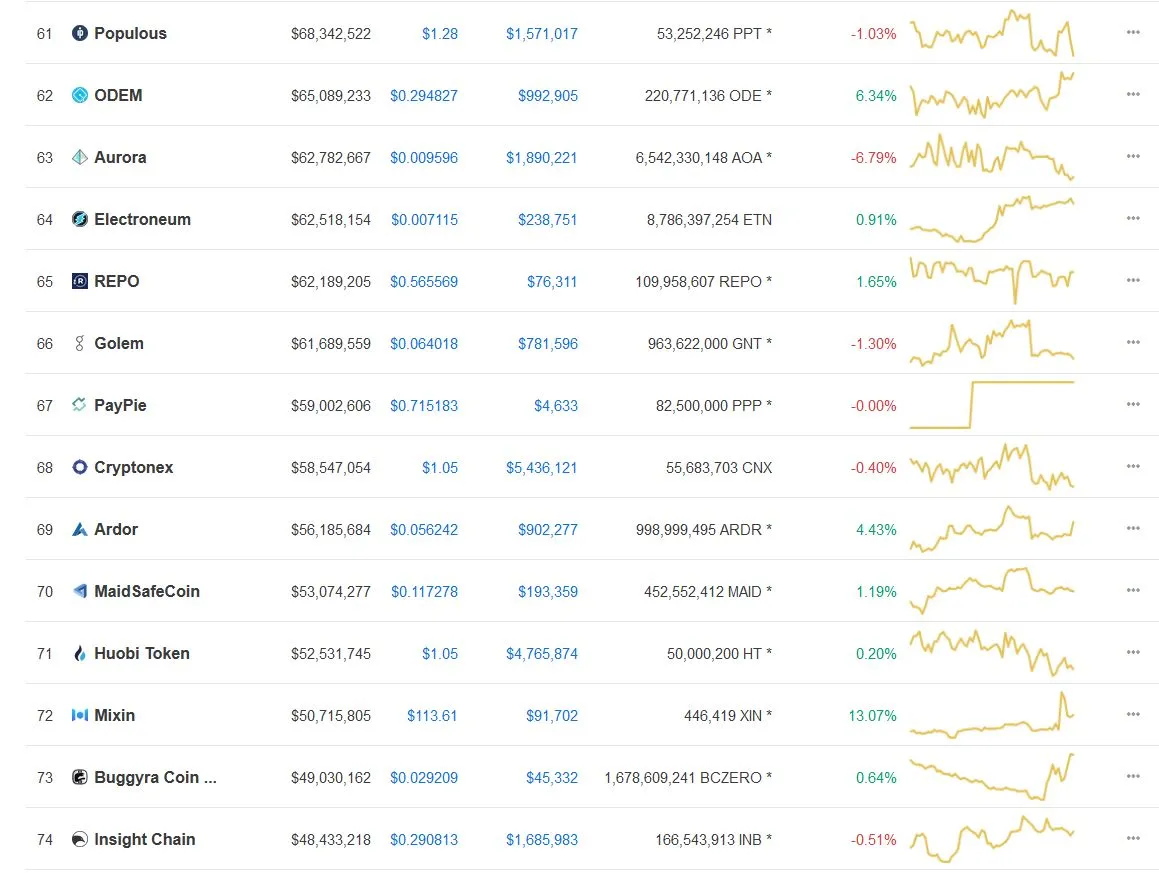This screenshot has width=1159, height=873.
Task: Open the more options menu for Insight Chain
Action: (1133, 839)
